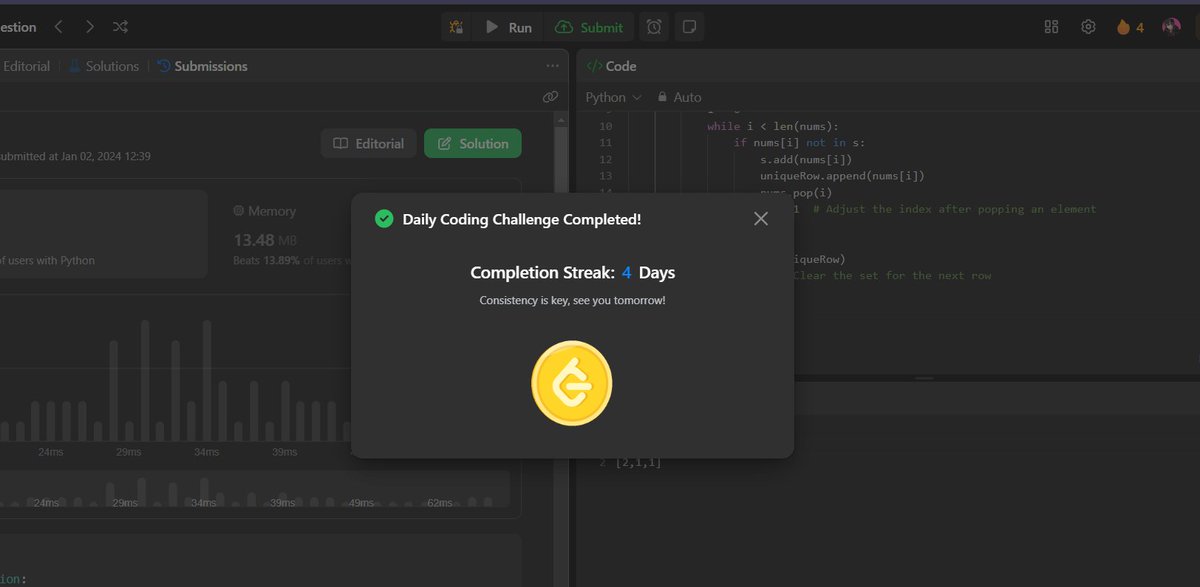This screenshot has width=1200, height=587.
Task: Click code line 'while i < len(nums):'
Action: [x=773, y=126]
